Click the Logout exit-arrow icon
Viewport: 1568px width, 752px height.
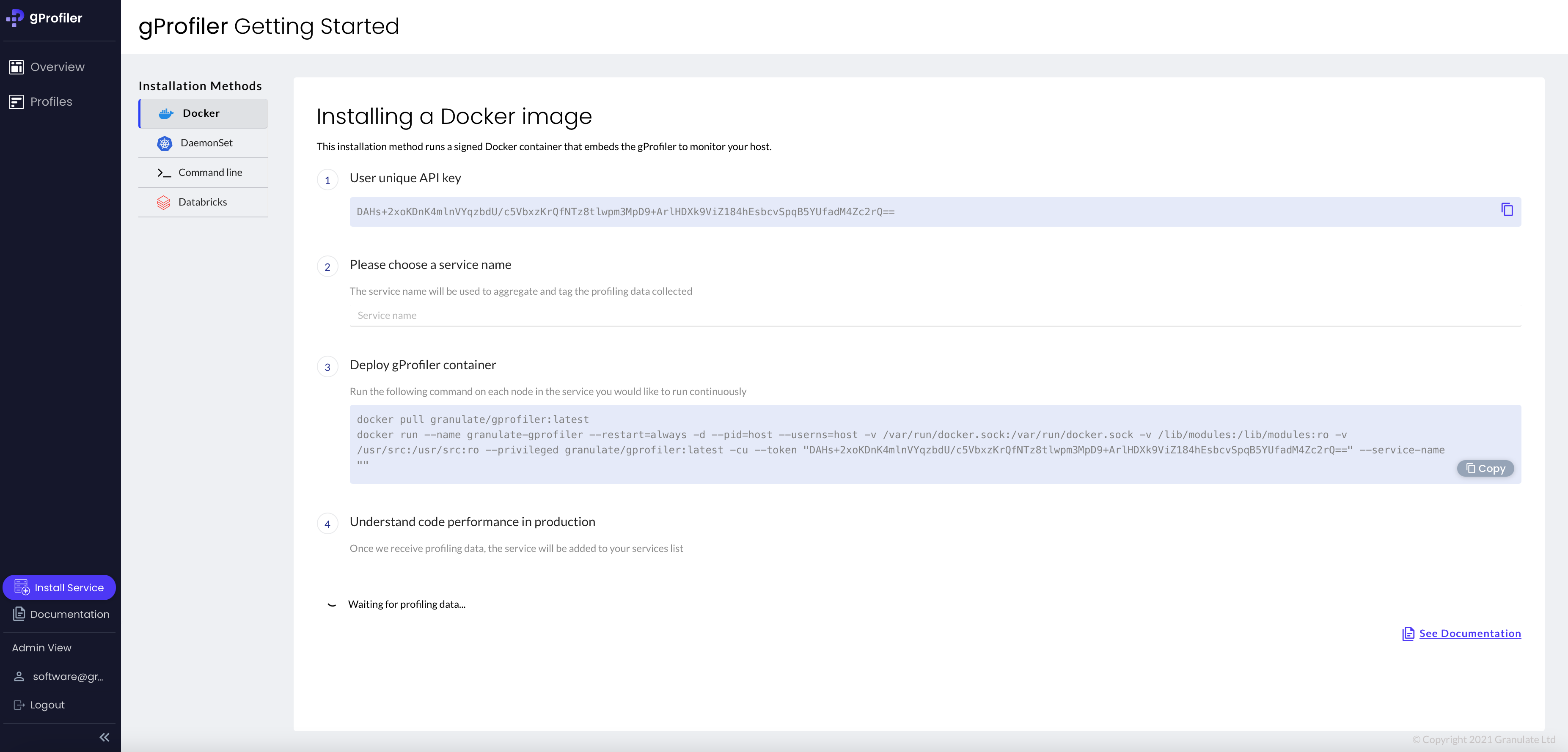(19, 705)
